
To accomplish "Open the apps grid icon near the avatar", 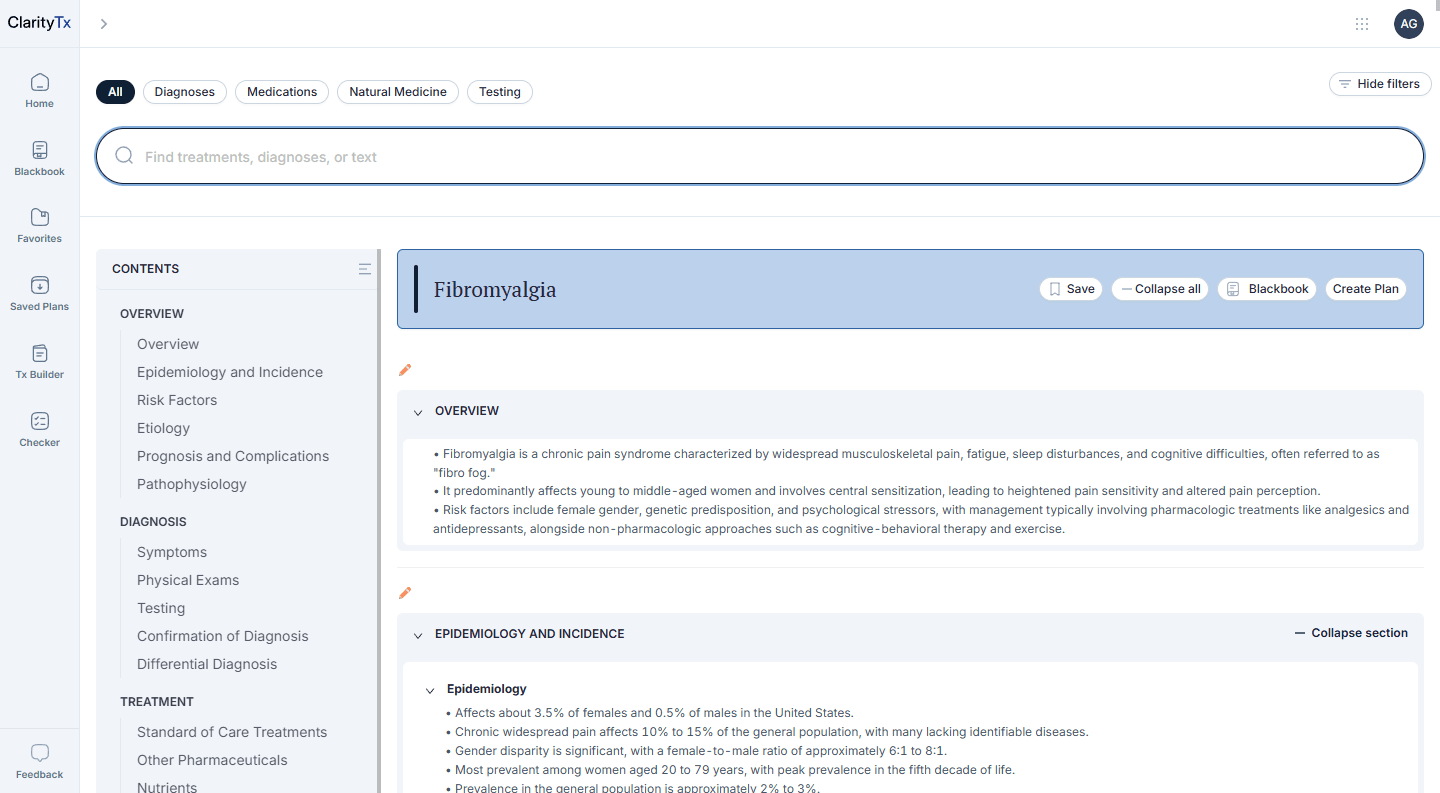I will coord(1362,23).
